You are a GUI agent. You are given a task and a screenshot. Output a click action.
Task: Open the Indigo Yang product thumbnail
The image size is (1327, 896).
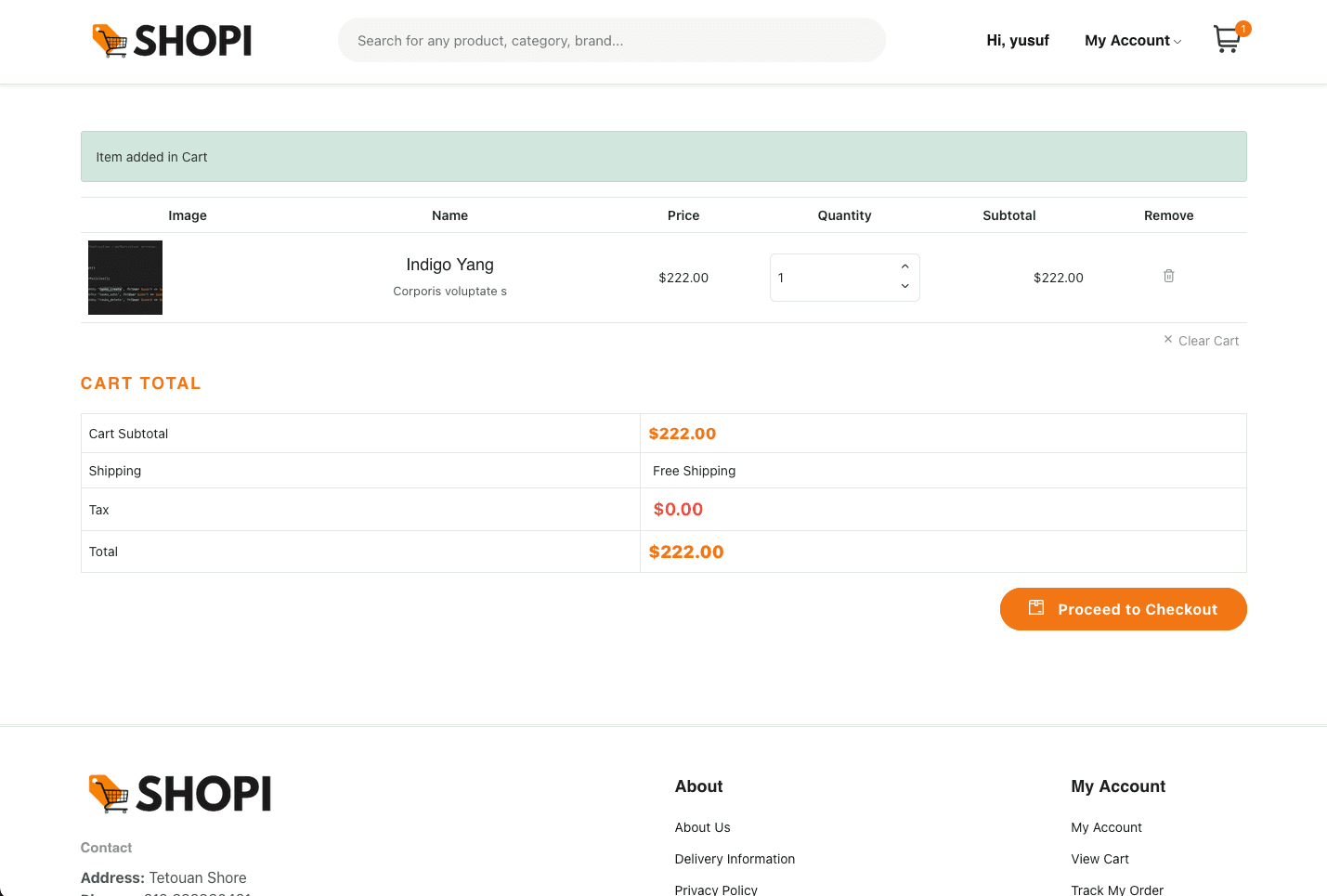pos(125,278)
